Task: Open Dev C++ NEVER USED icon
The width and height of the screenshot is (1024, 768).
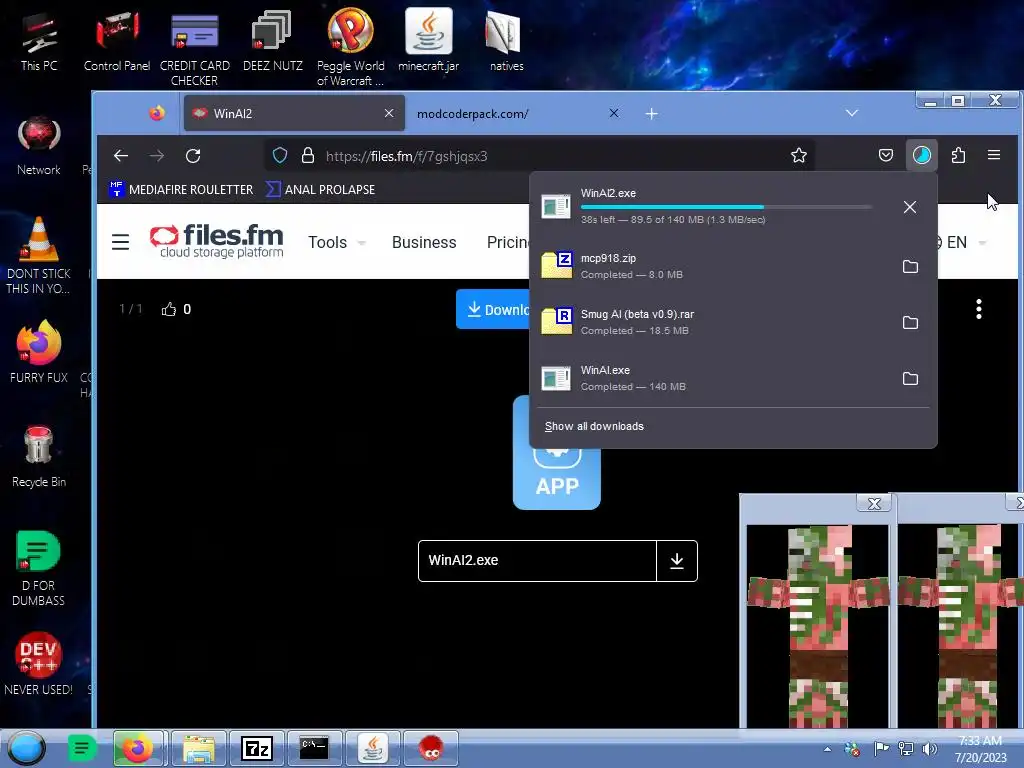Action: click(39, 663)
